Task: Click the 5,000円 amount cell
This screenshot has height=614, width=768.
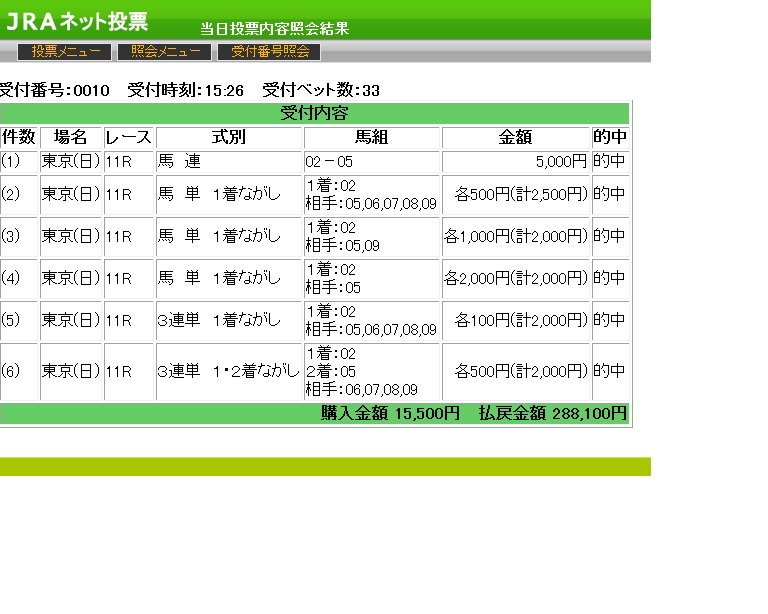Action: [x=515, y=162]
